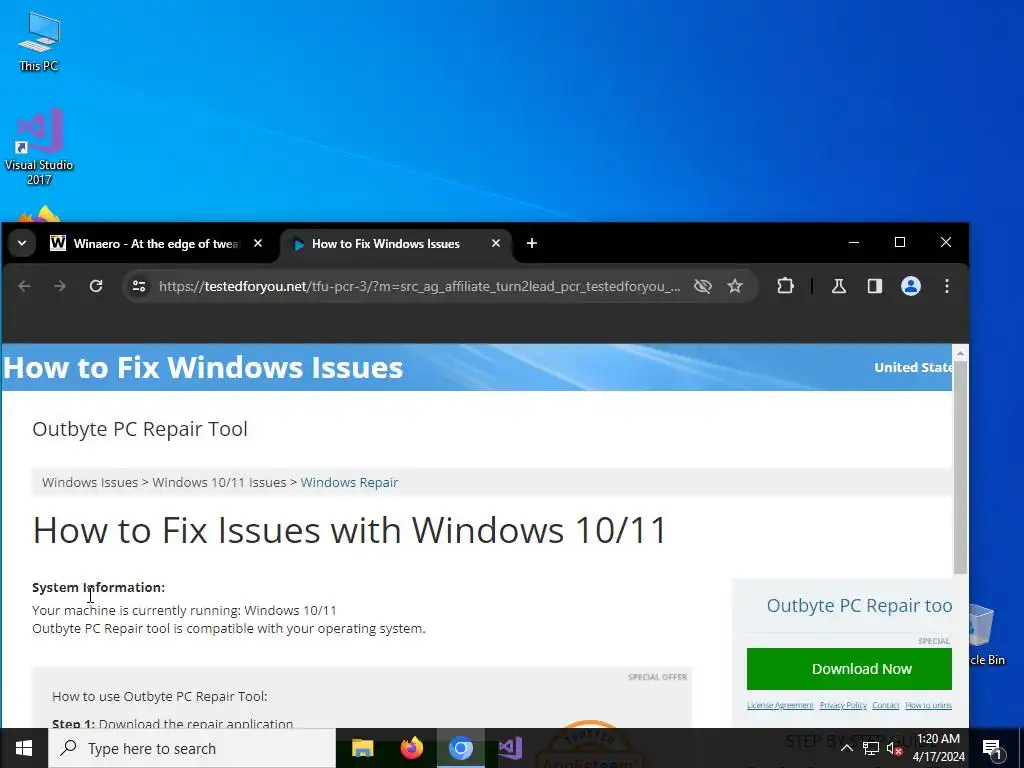Close the How to Fix Windows Issues tab

click(x=496, y=243)
